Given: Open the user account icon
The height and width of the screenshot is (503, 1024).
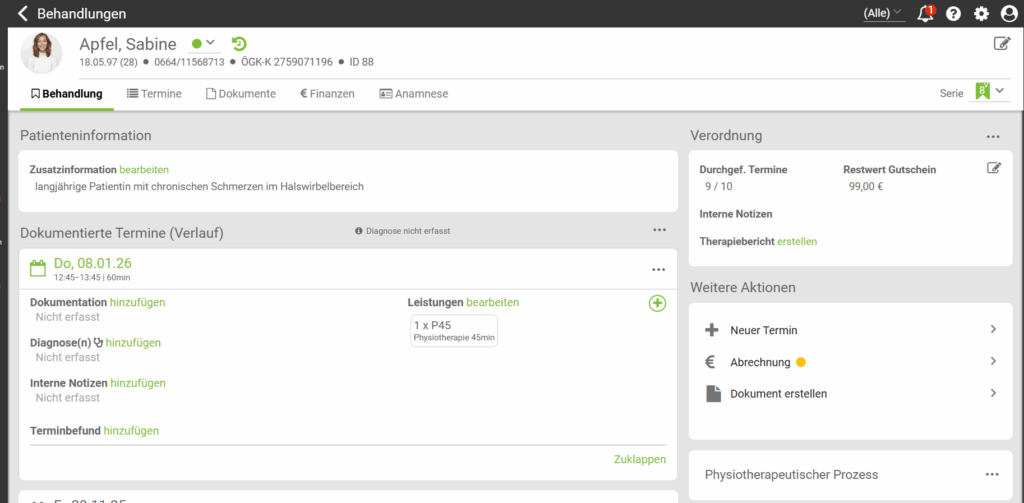Looking at the screenshot, I should [1008, 14].
